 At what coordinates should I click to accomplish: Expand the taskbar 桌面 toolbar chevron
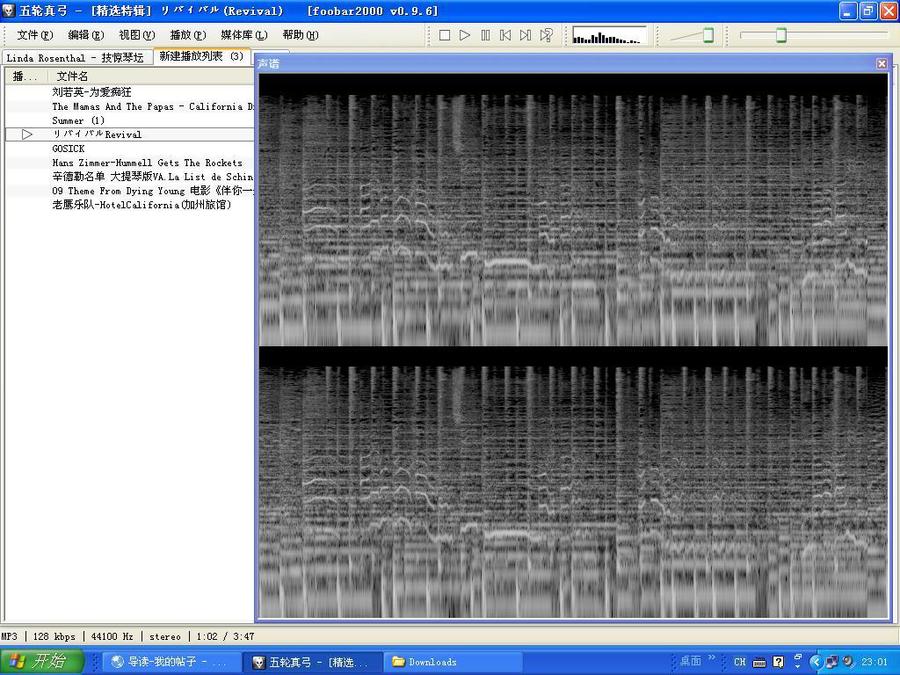(712, 658)
